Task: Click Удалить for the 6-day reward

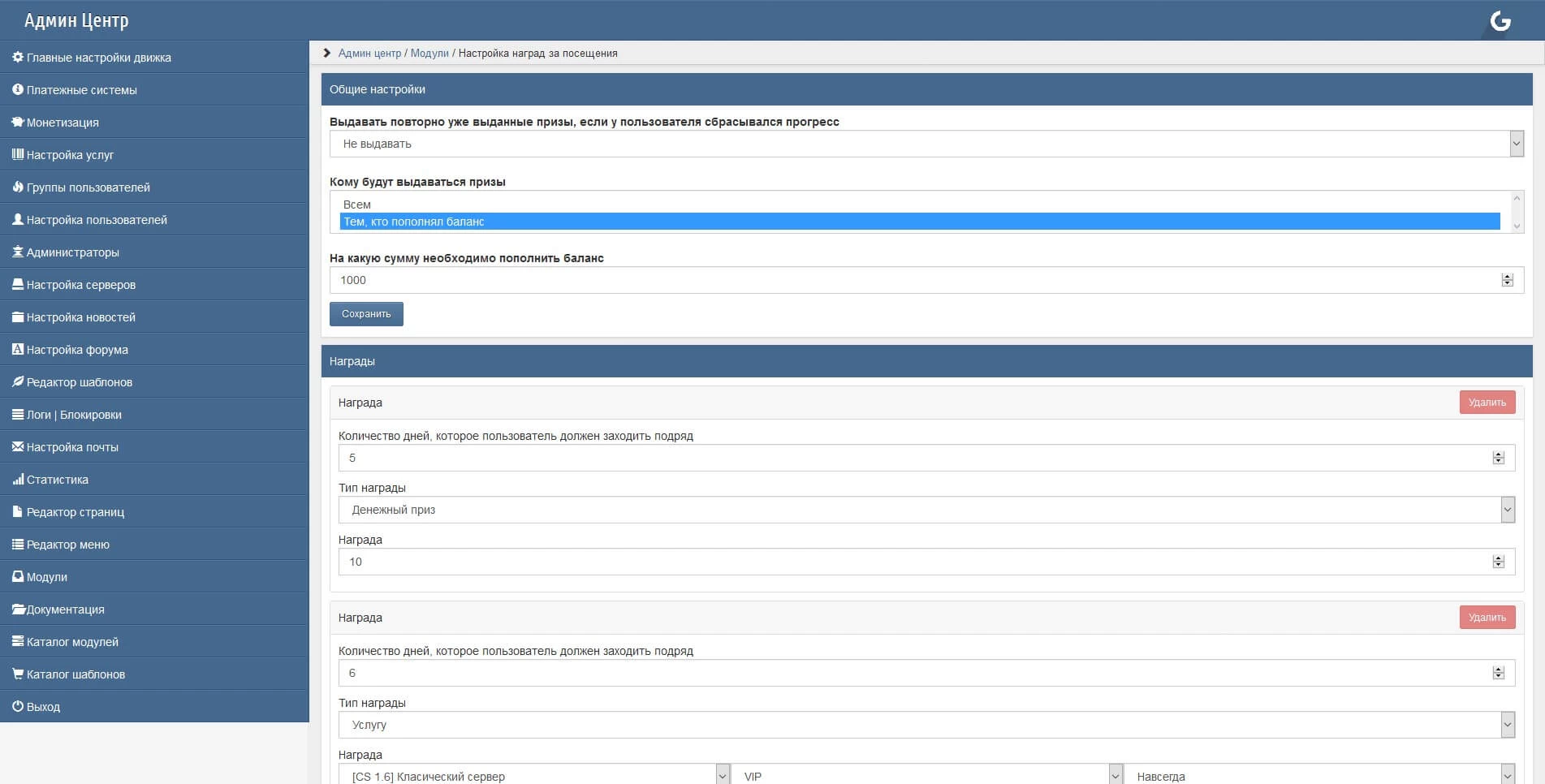Action: click(1487, 618)
